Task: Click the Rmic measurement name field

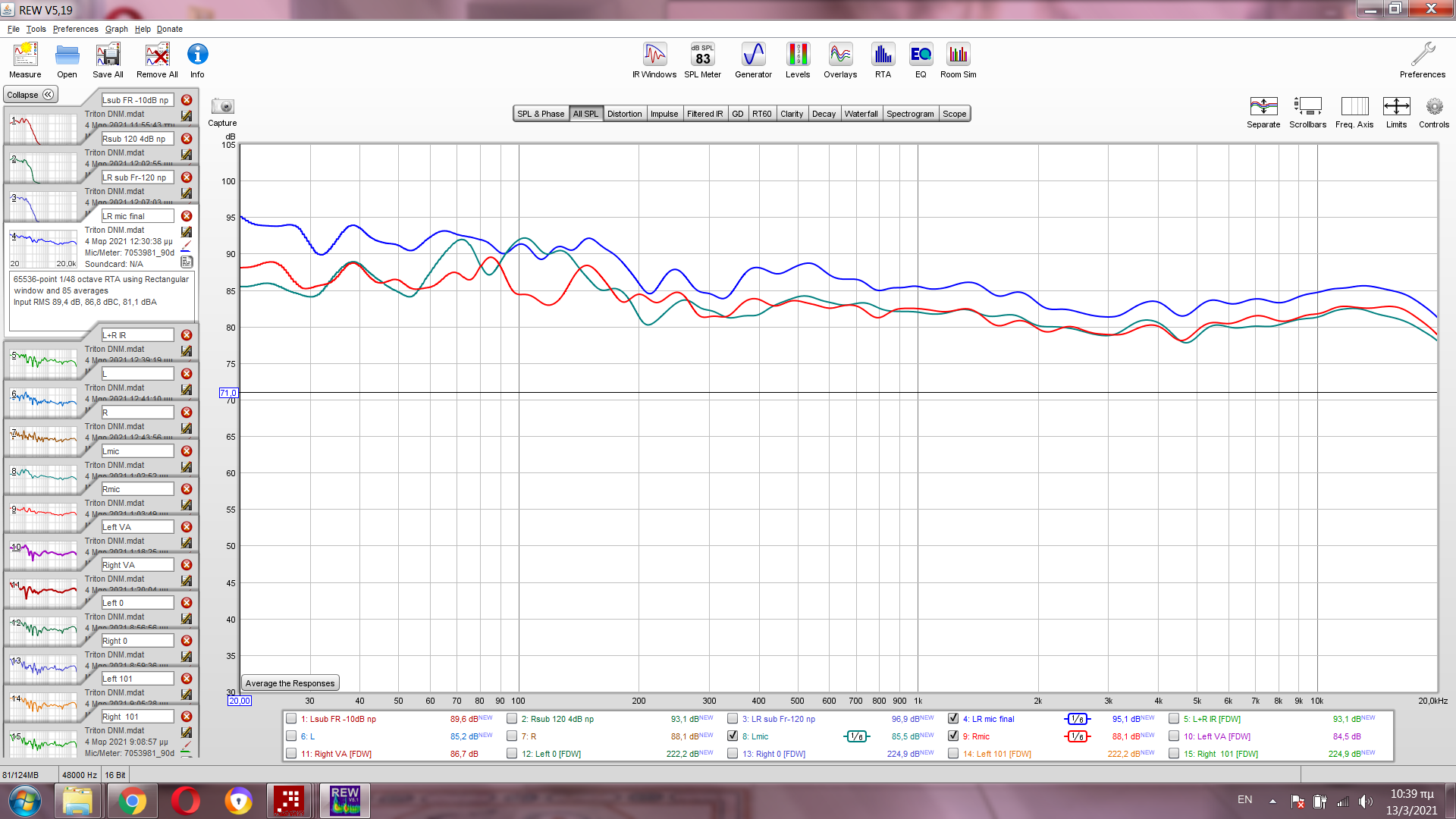Action: tap(137, 489)
